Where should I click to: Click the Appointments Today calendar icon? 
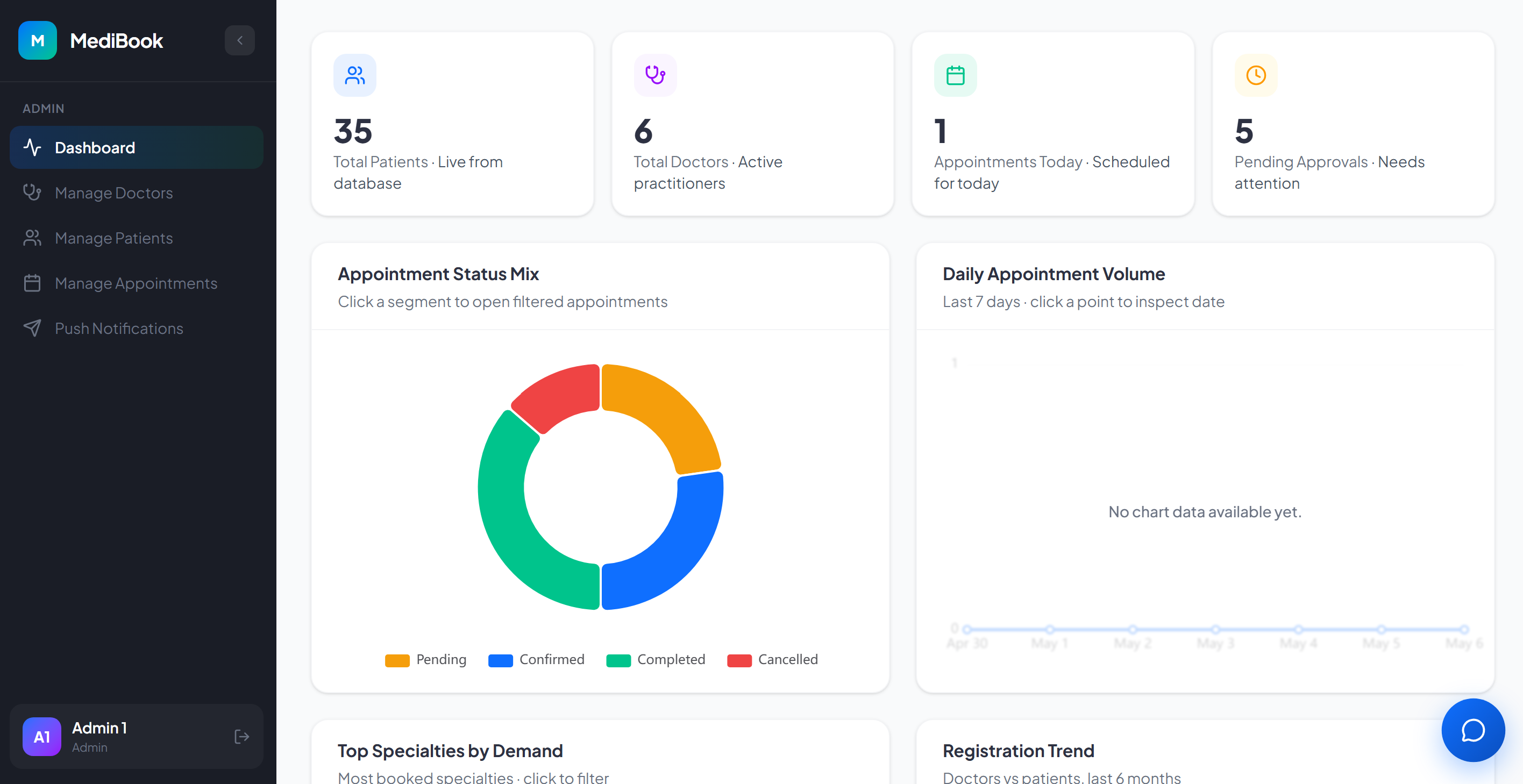(956, 75)
